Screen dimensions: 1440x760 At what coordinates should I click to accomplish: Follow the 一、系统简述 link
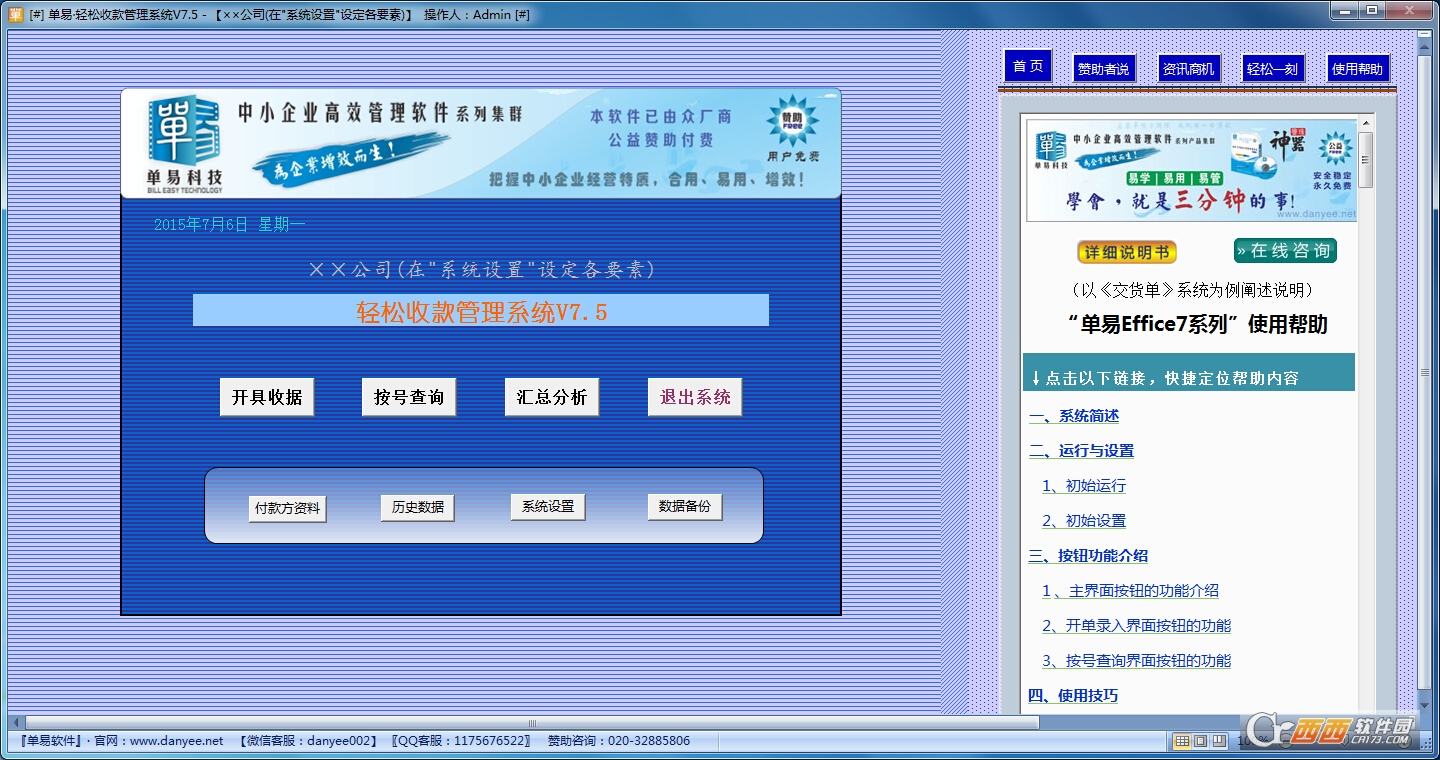(1074, 416)
